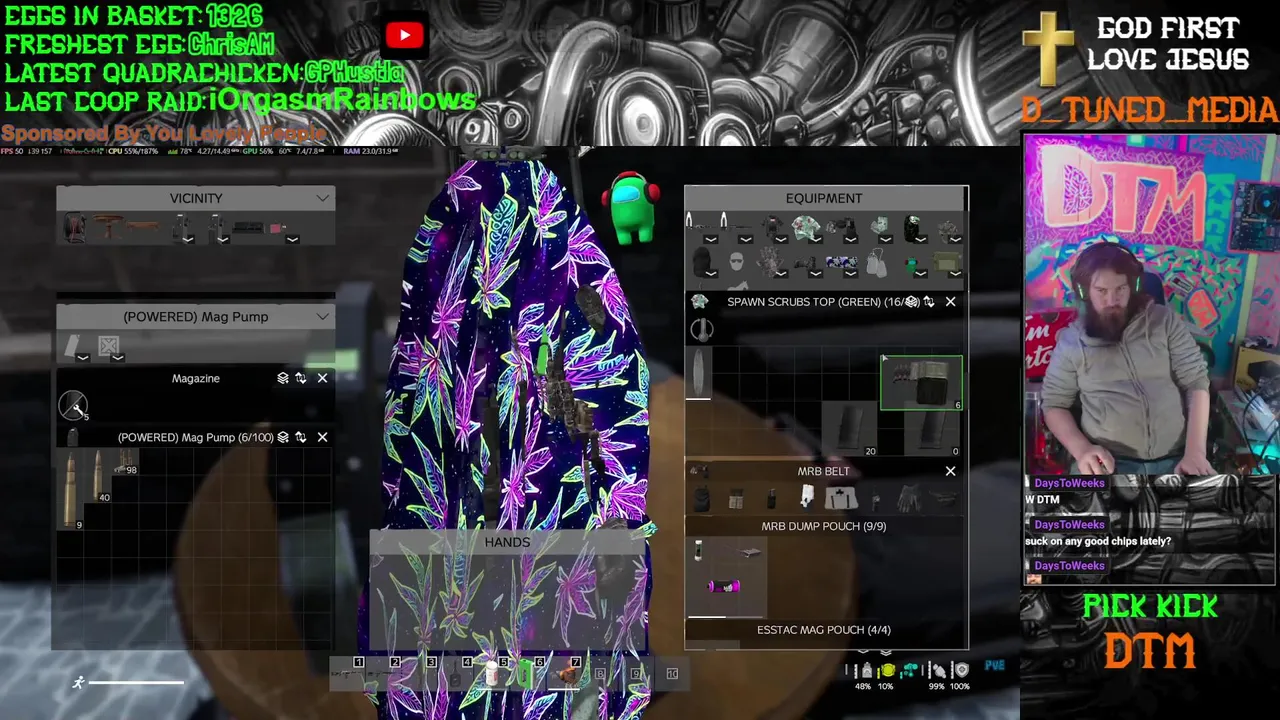Select the olive pouch in Equipment
The height and width of the screenshot is (720, 1280).
(x=946, y=263)
